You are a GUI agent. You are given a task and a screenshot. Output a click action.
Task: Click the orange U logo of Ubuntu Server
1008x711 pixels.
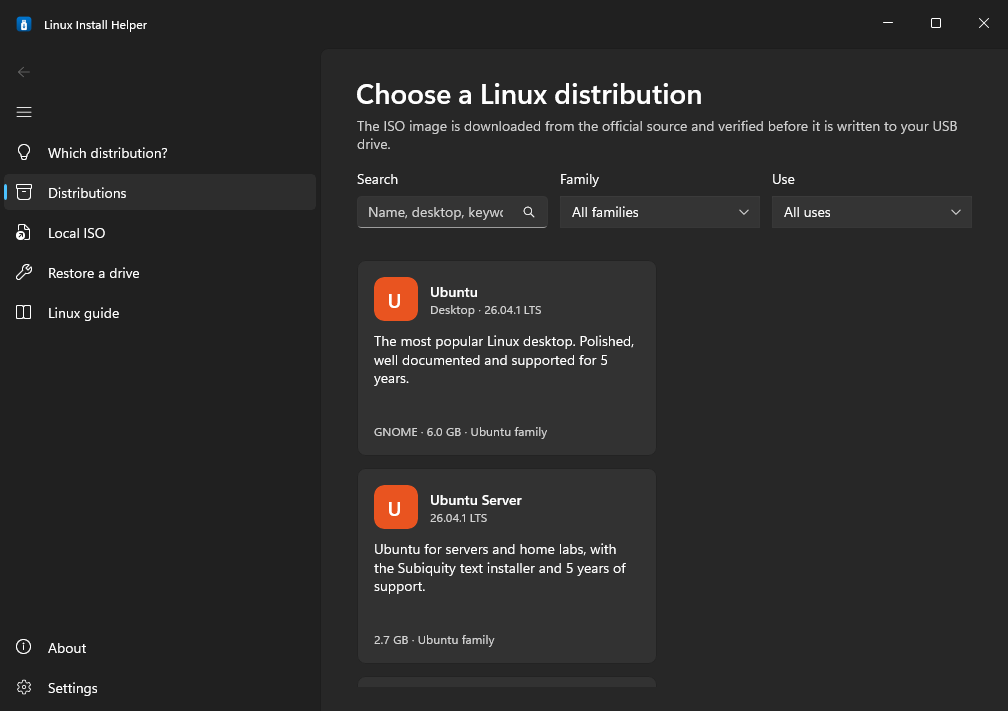(395, 507)
